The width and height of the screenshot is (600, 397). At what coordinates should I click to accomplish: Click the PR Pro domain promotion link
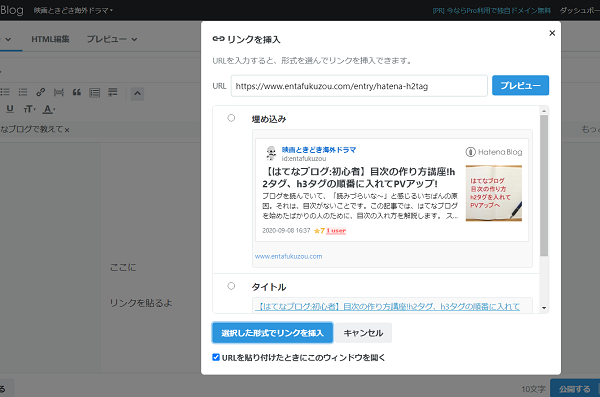pyautogui.click(x=491, y=11)
